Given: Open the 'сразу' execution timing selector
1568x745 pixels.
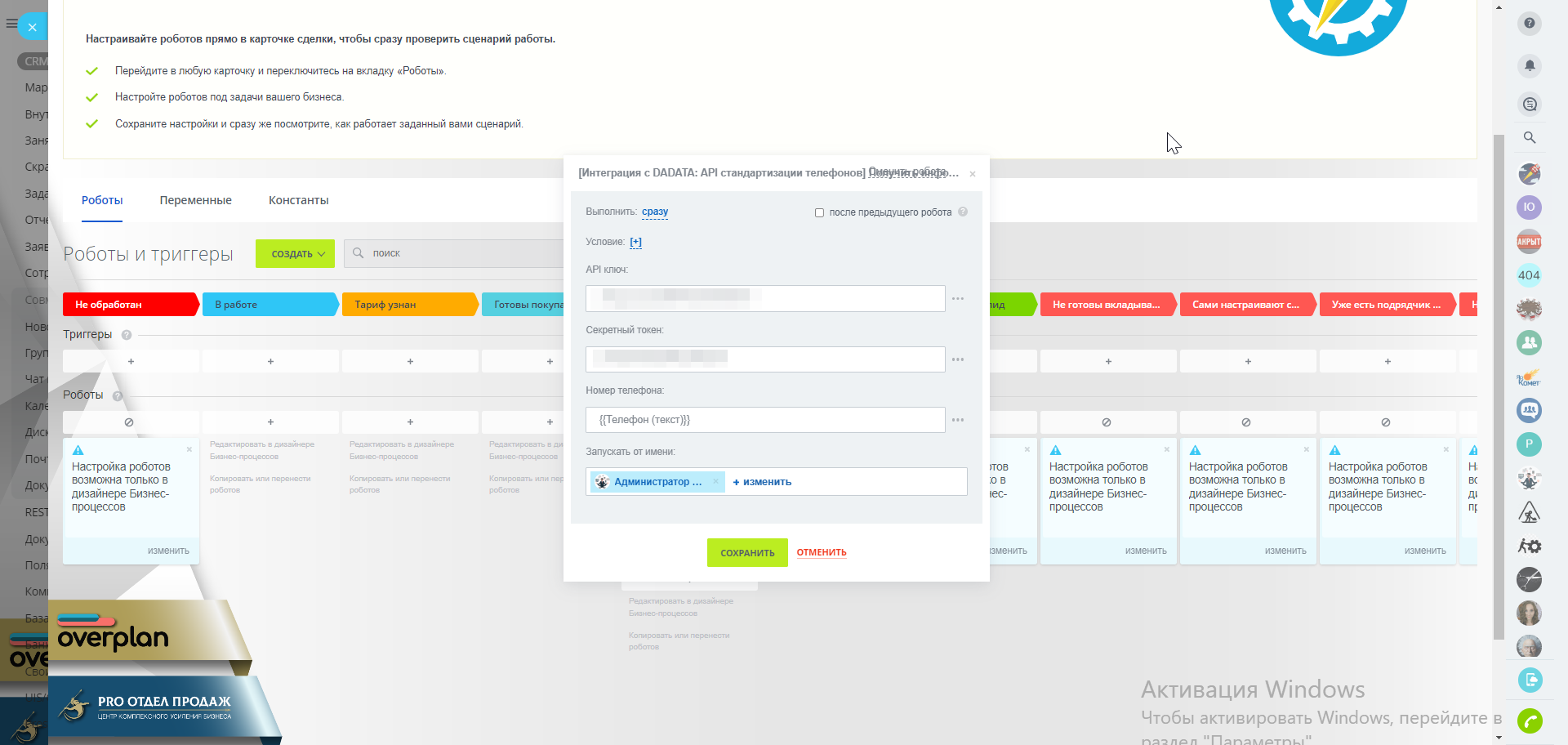Looking at the screenshot, I should coord(655,212).
